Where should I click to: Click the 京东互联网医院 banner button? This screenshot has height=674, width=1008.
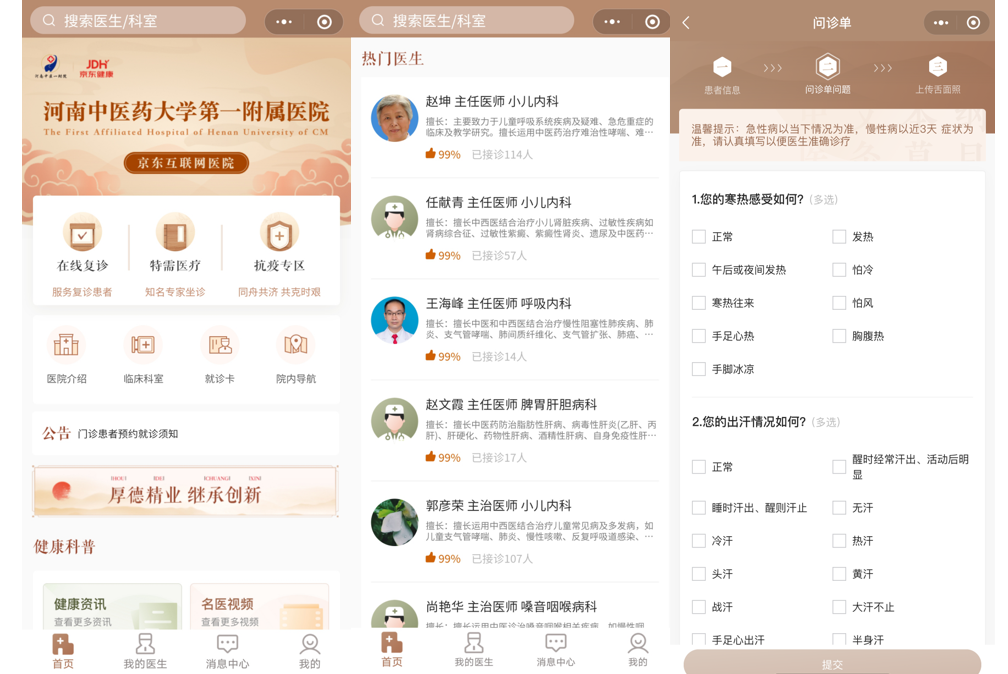186,163
